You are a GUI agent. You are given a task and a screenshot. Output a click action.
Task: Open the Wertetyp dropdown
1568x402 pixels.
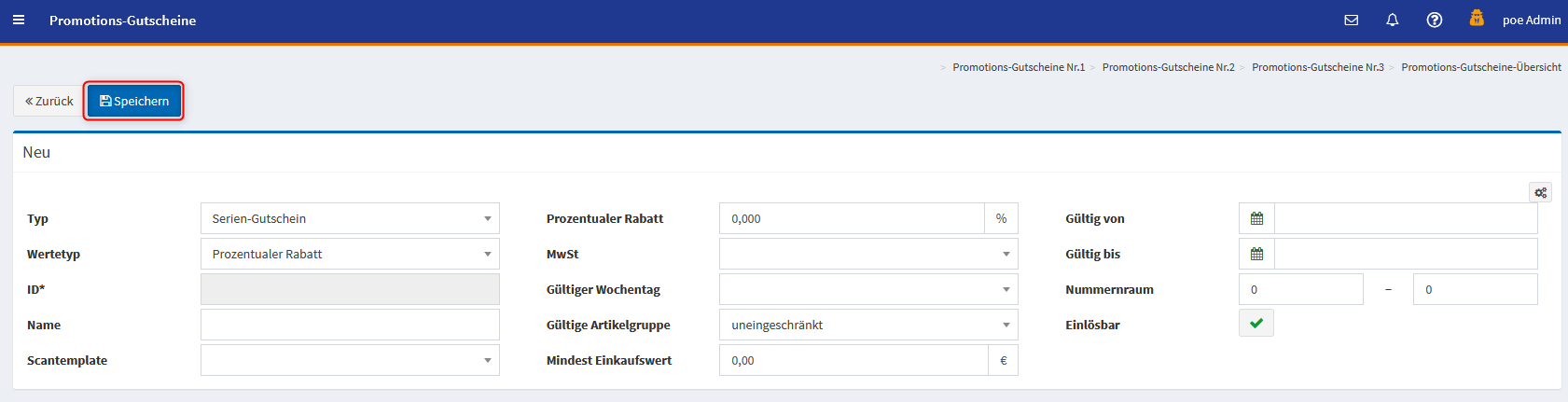tap(350, 254)
